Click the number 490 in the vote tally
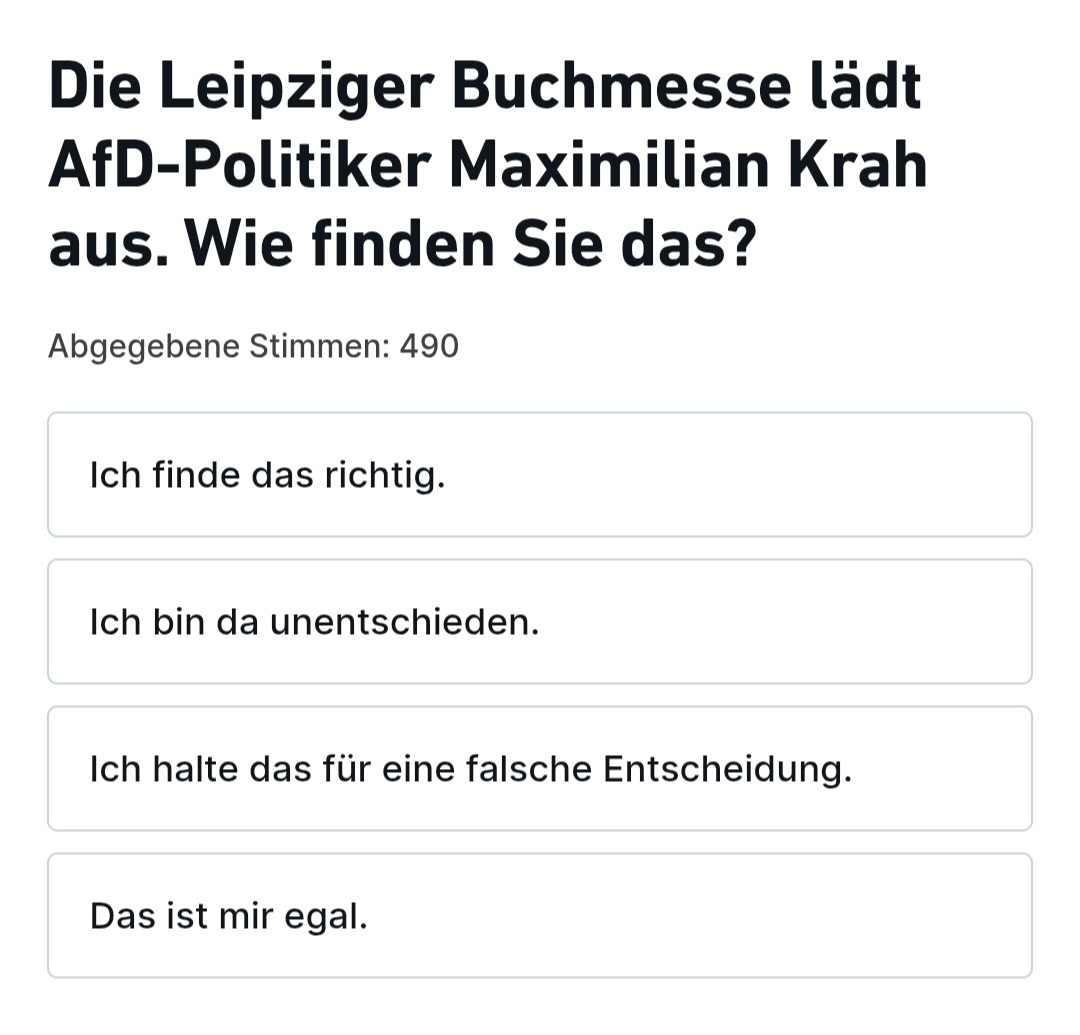 tap(429, 347)
